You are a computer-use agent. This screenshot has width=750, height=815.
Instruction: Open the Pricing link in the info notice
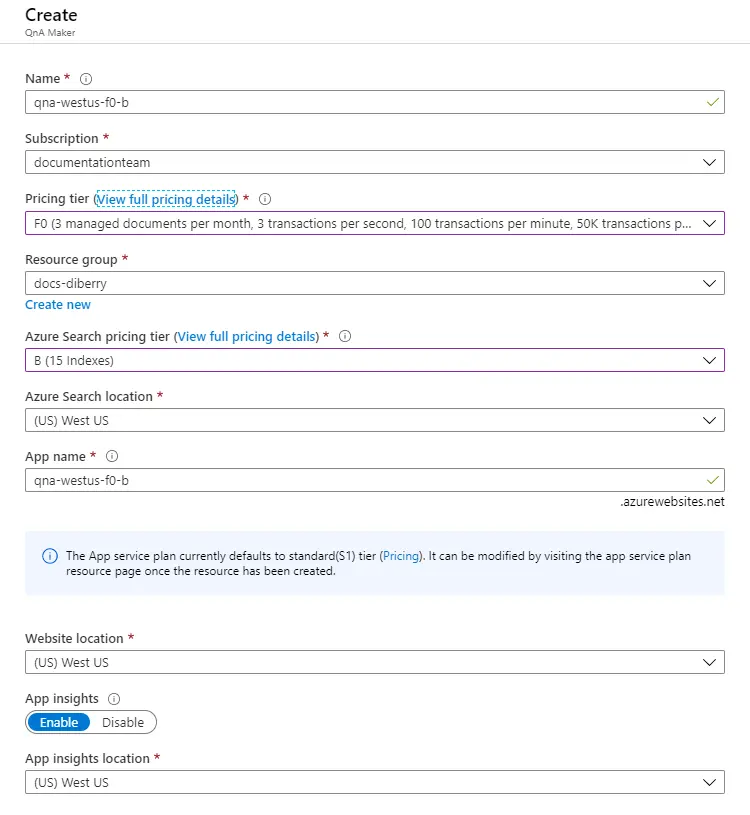(401, 556)
